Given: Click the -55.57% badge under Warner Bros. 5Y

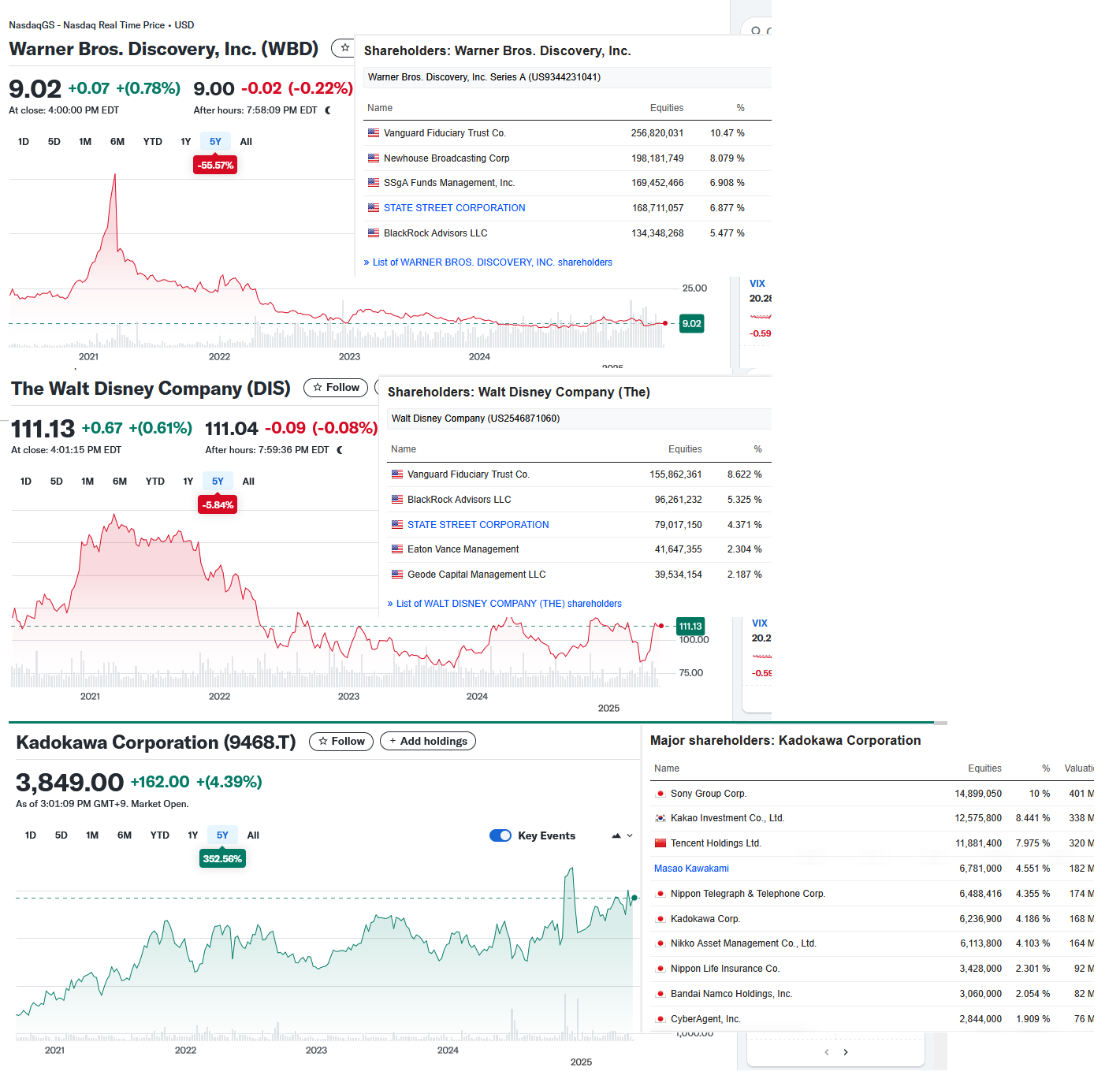Looking at the screenshot, I should [x=216, y=166].
